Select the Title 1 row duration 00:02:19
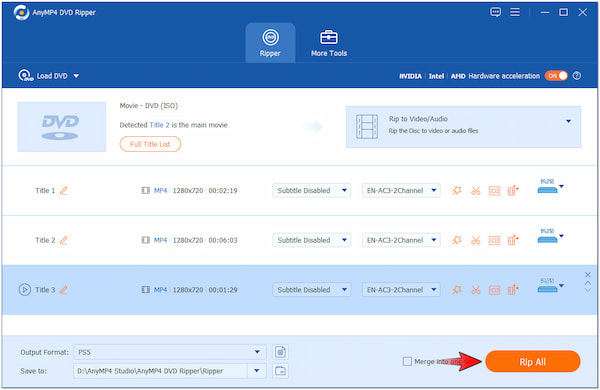The height and width of the screenshot is (390, 600). [x=223, y=191]
